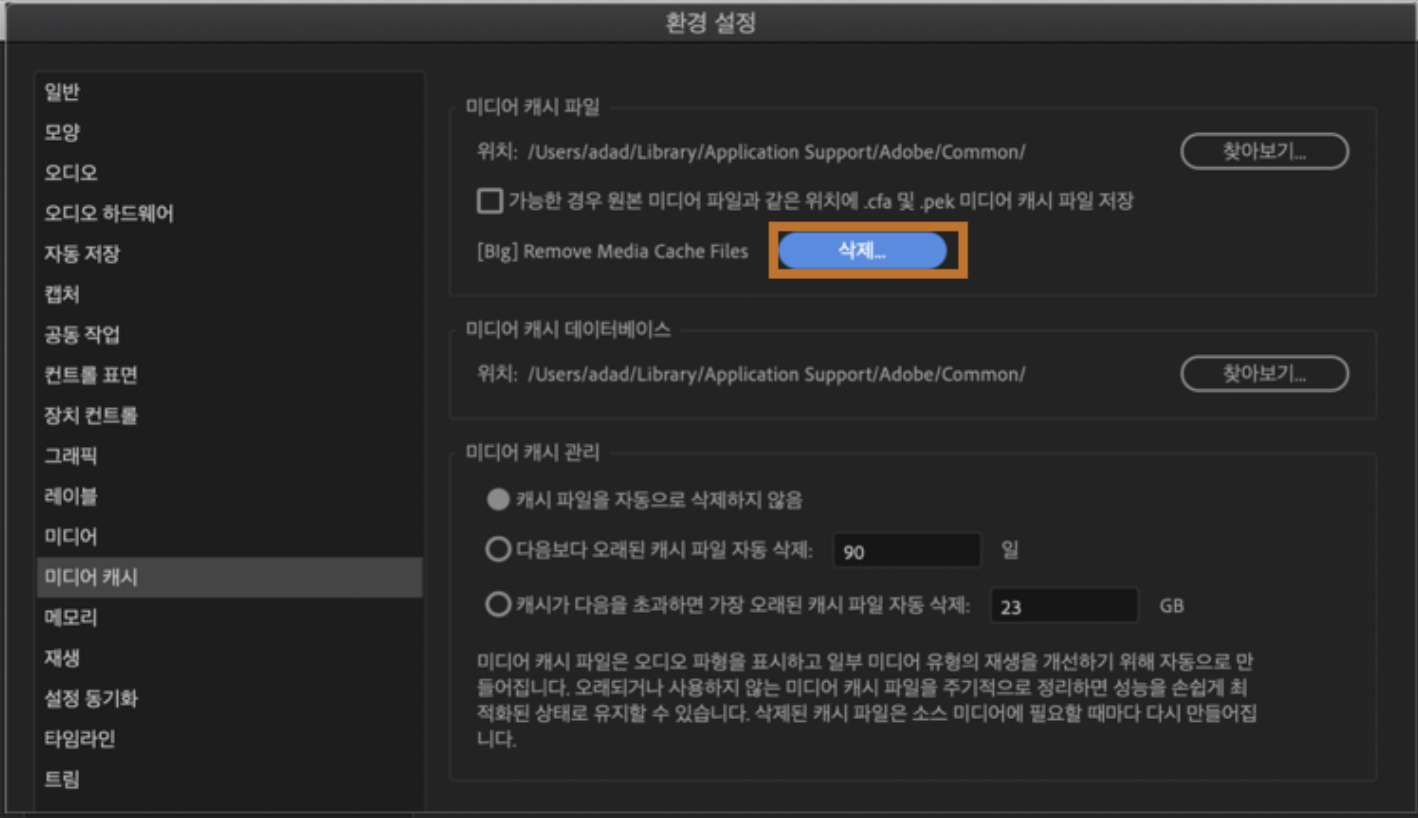The width and height of the screenshot is (1418, 818).
Task: Click the highlighted 삭제 button to remove media cache files
Action: 866,251
